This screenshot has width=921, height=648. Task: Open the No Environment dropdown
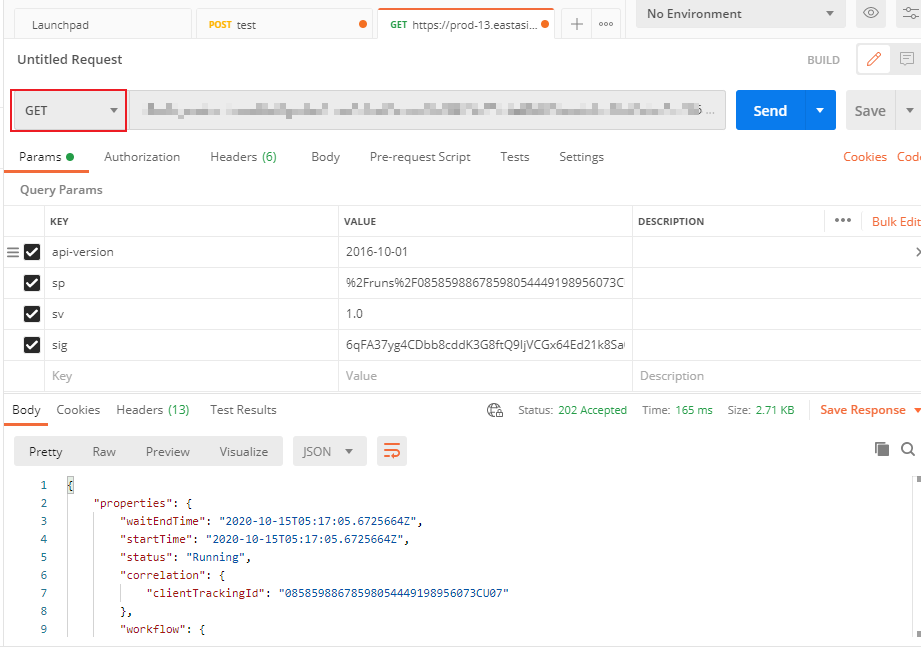tap(741, 14)
